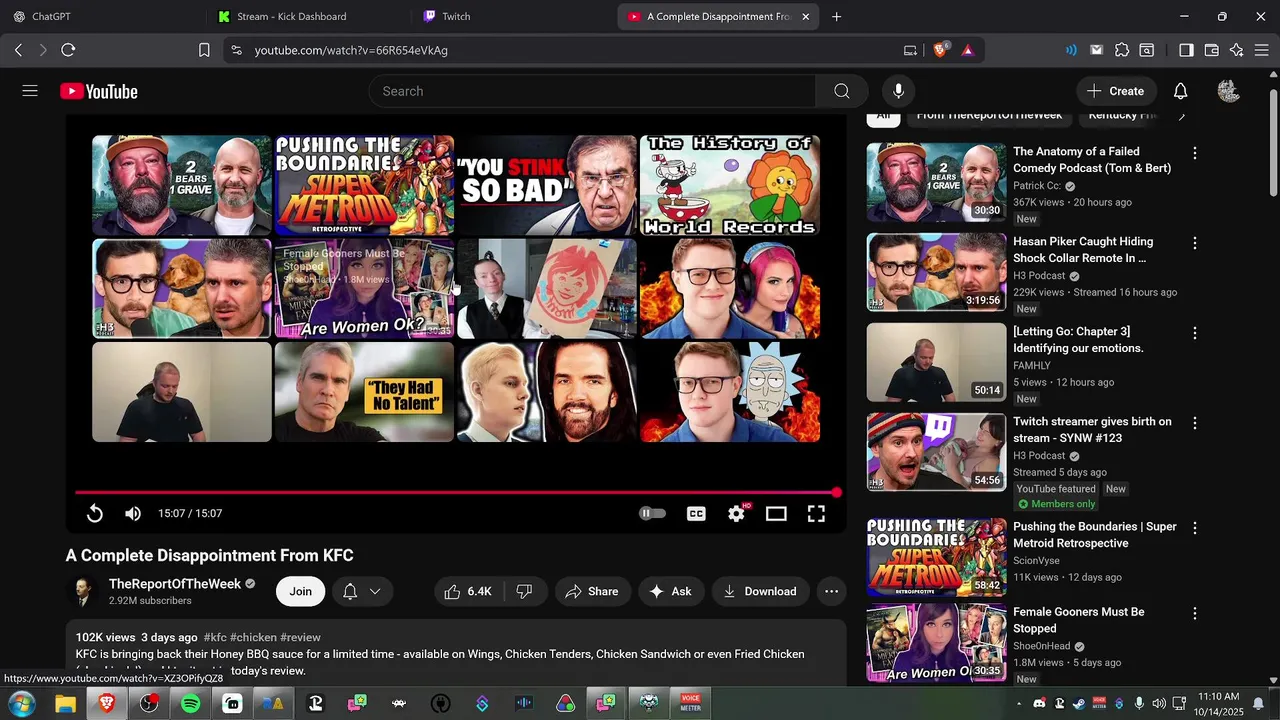1280x720 pixels.
Task: Open the Brave main menu
Action: (1262, 50)
